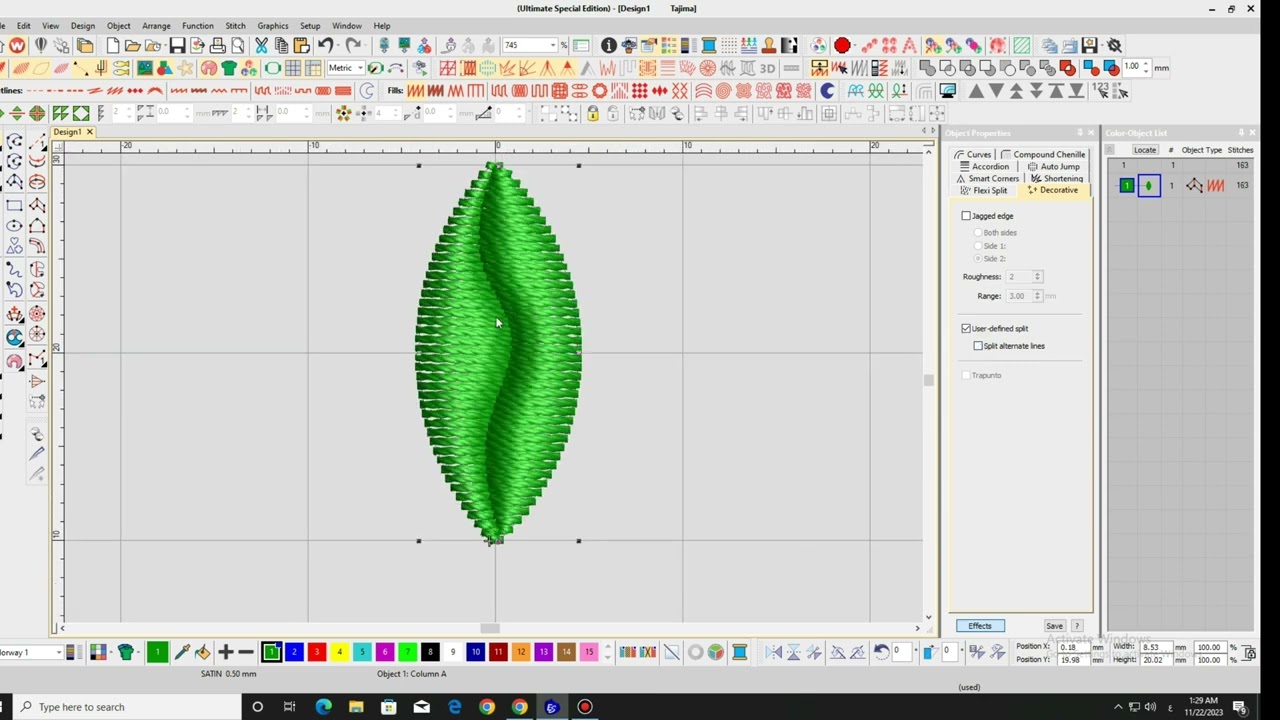
Task: Click the Locate button in Color-Object List
Action: click(x=1145, y=150)
